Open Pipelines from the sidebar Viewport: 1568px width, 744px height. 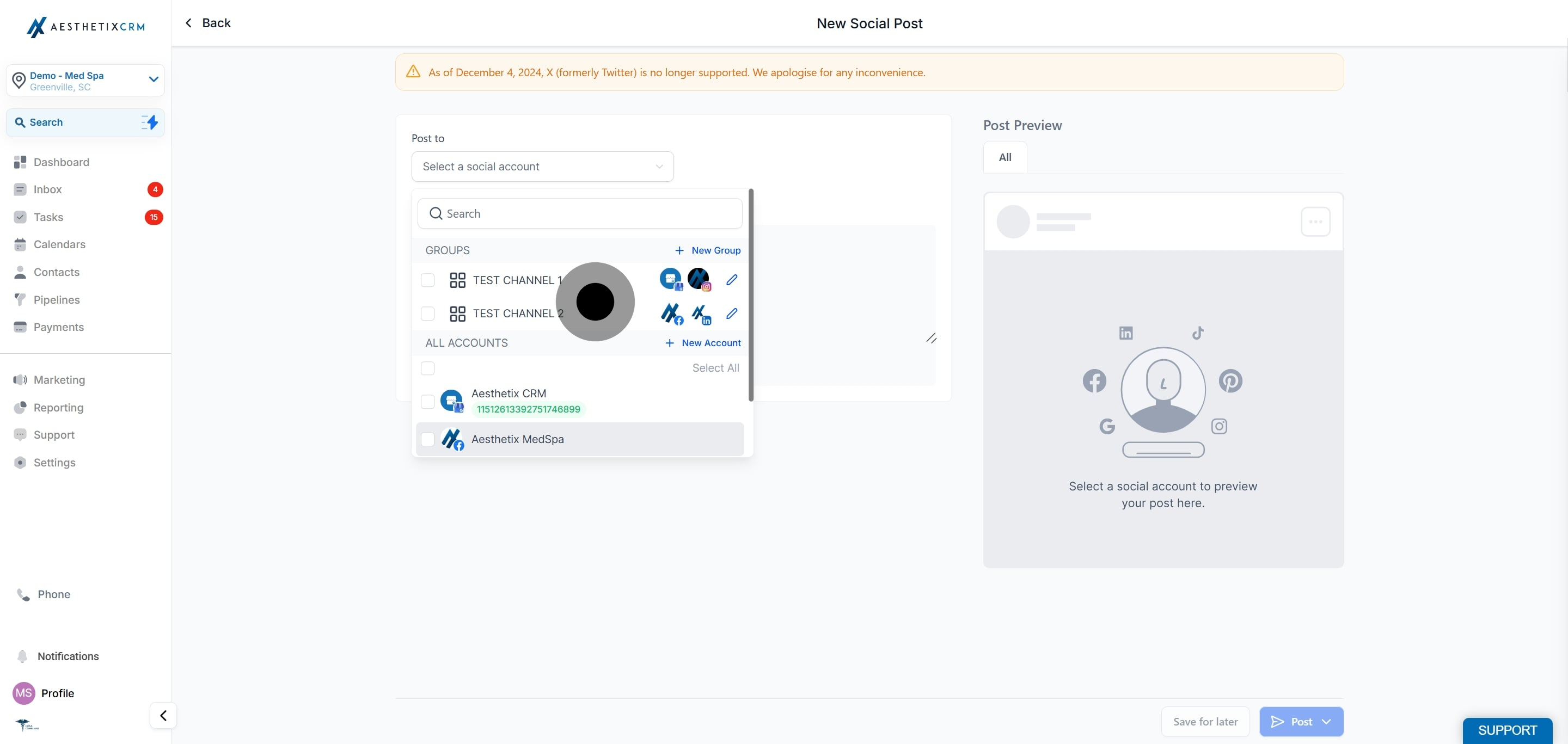click(57, 299)
